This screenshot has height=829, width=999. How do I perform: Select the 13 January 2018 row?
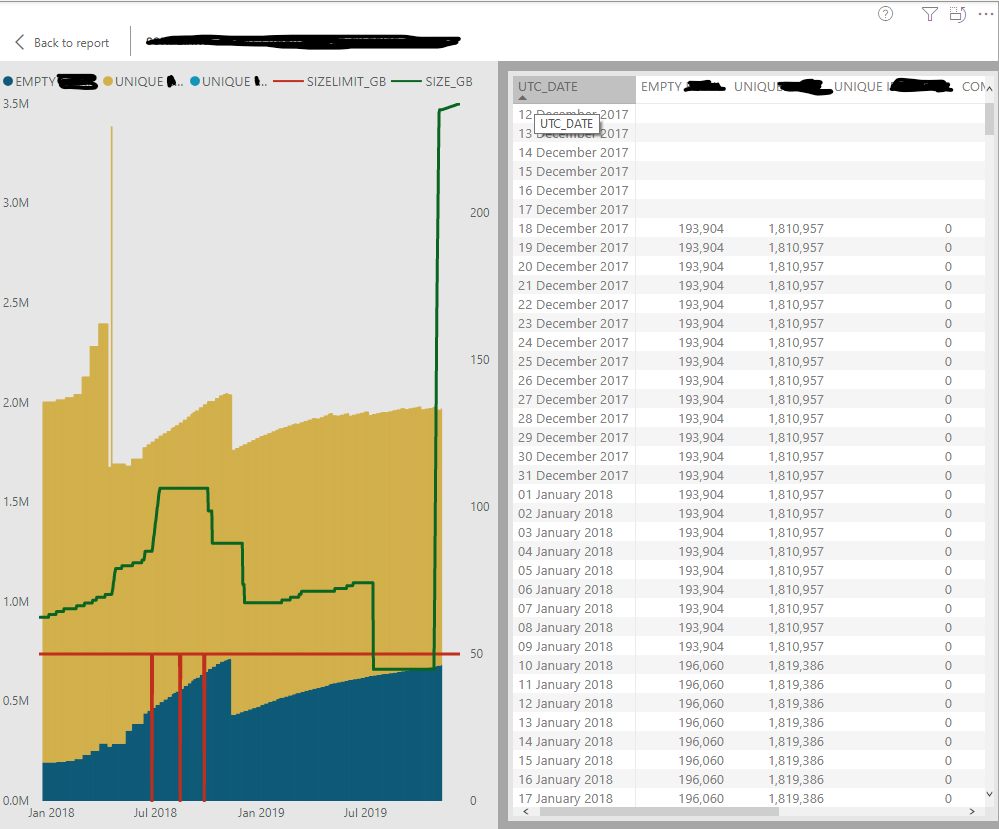click(x=749, y=723)
